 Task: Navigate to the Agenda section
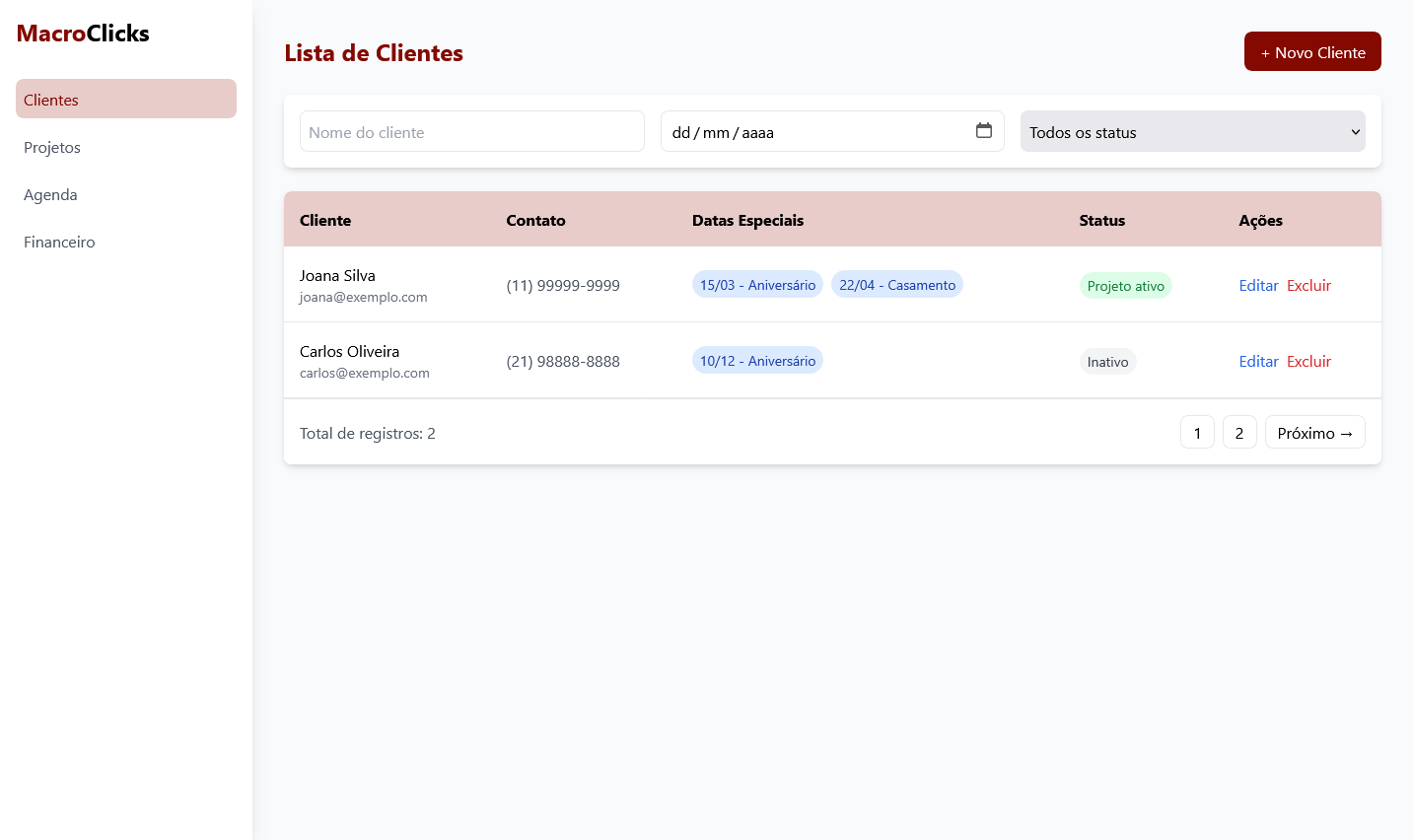pos(50,194)
